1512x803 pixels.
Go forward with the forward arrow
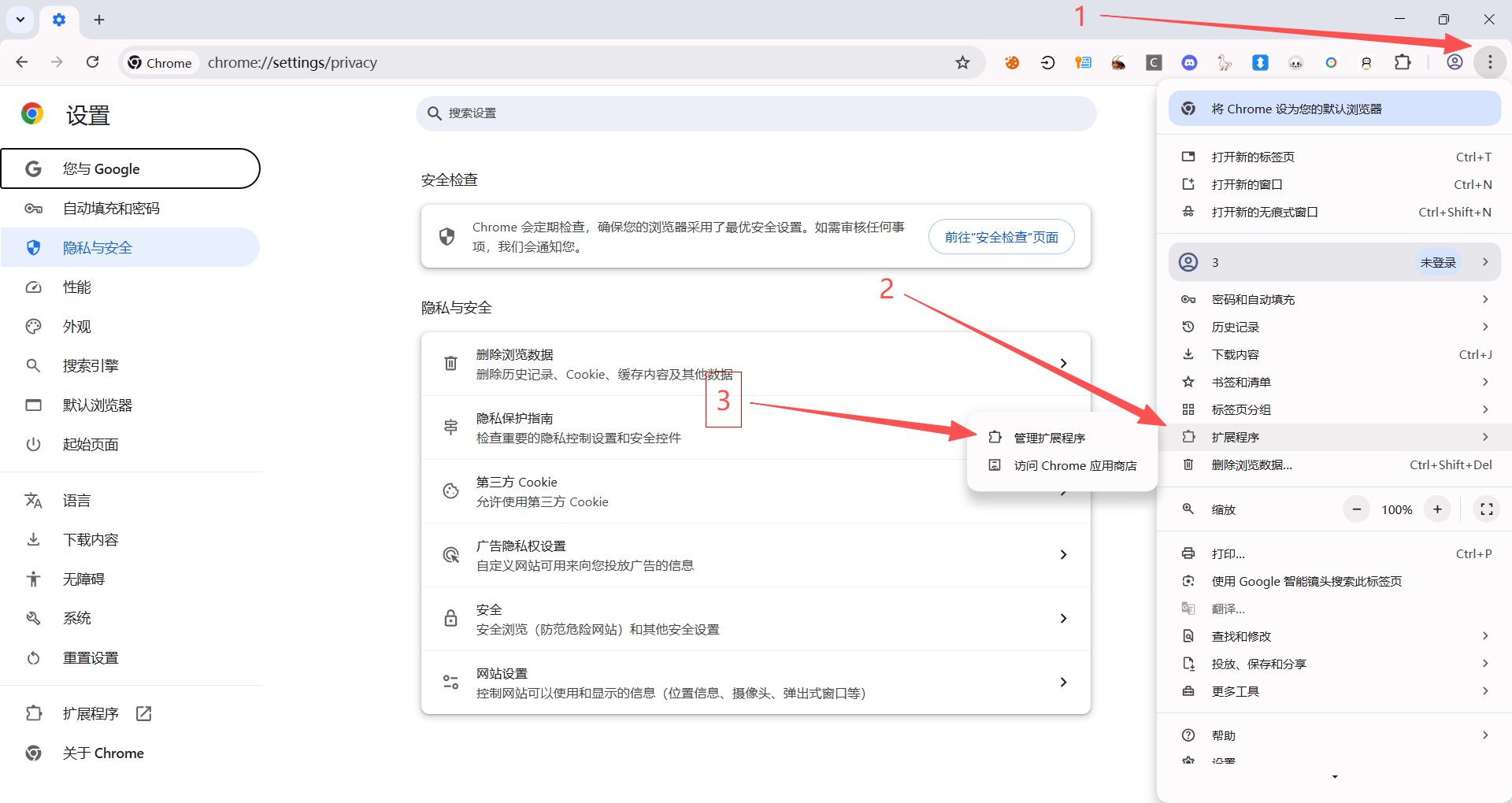[x=57, y=62]
